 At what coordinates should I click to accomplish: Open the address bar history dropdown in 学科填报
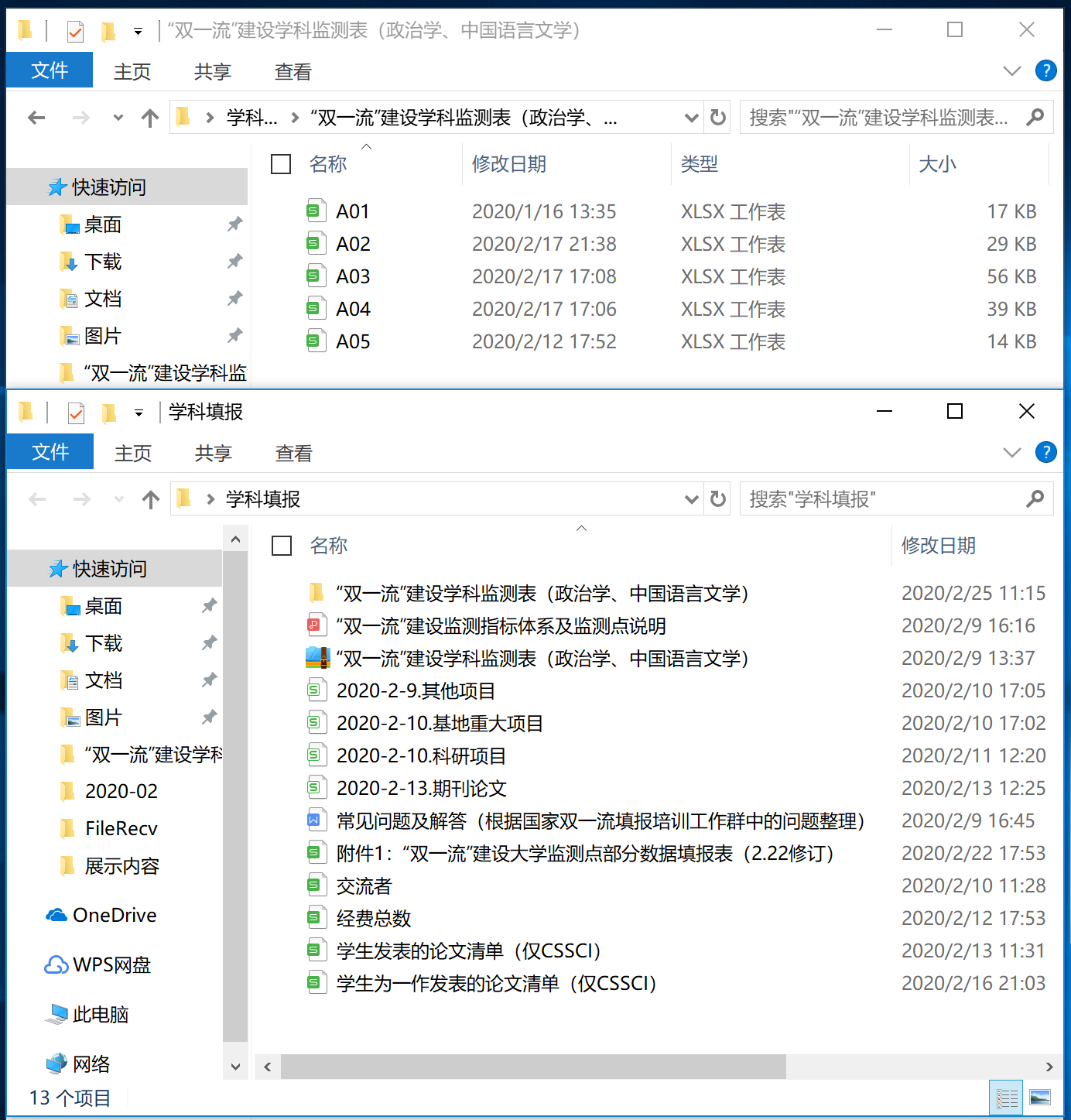tap(691, 499)
